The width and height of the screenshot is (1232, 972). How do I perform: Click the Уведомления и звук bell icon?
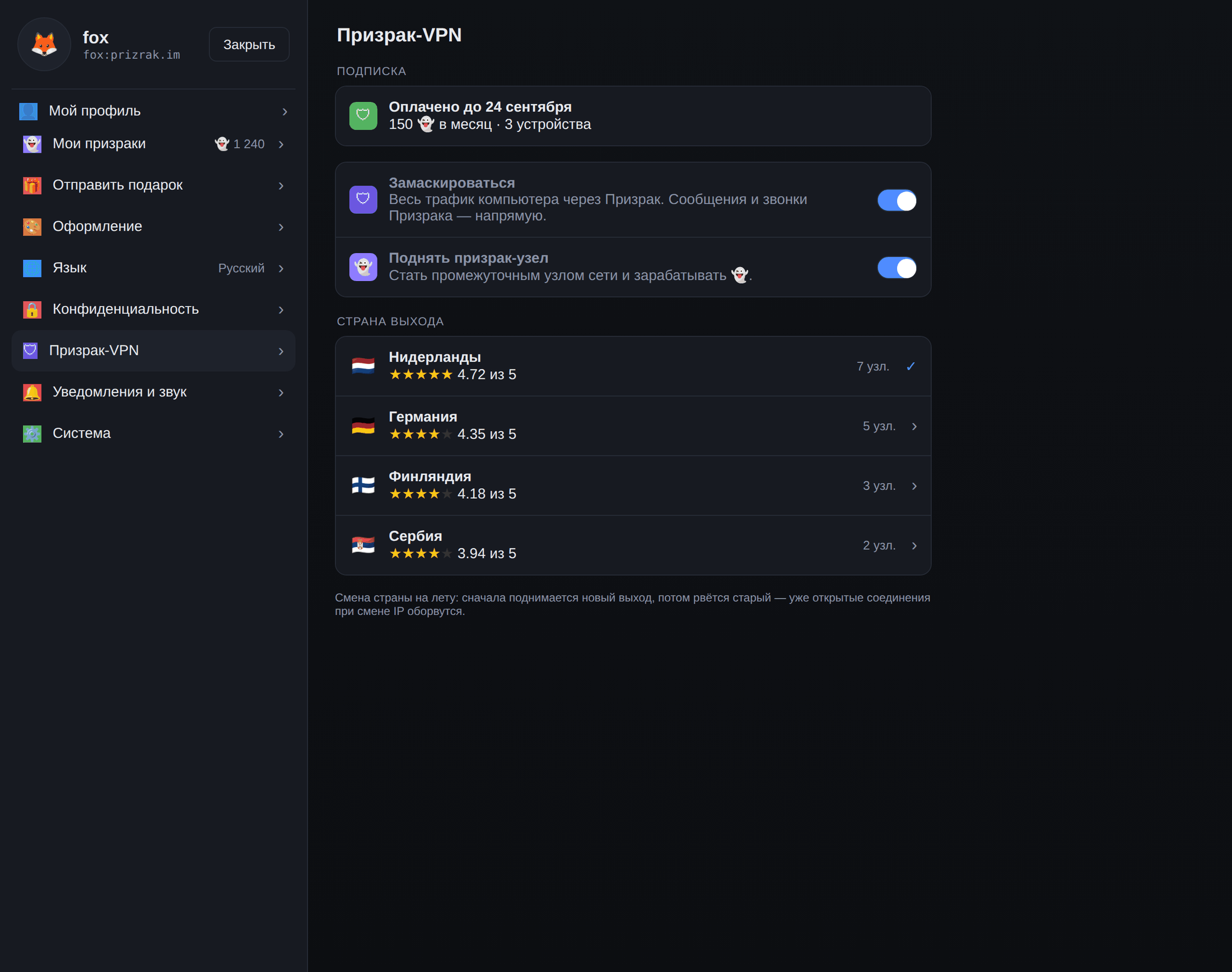click(x=32, y=392)
